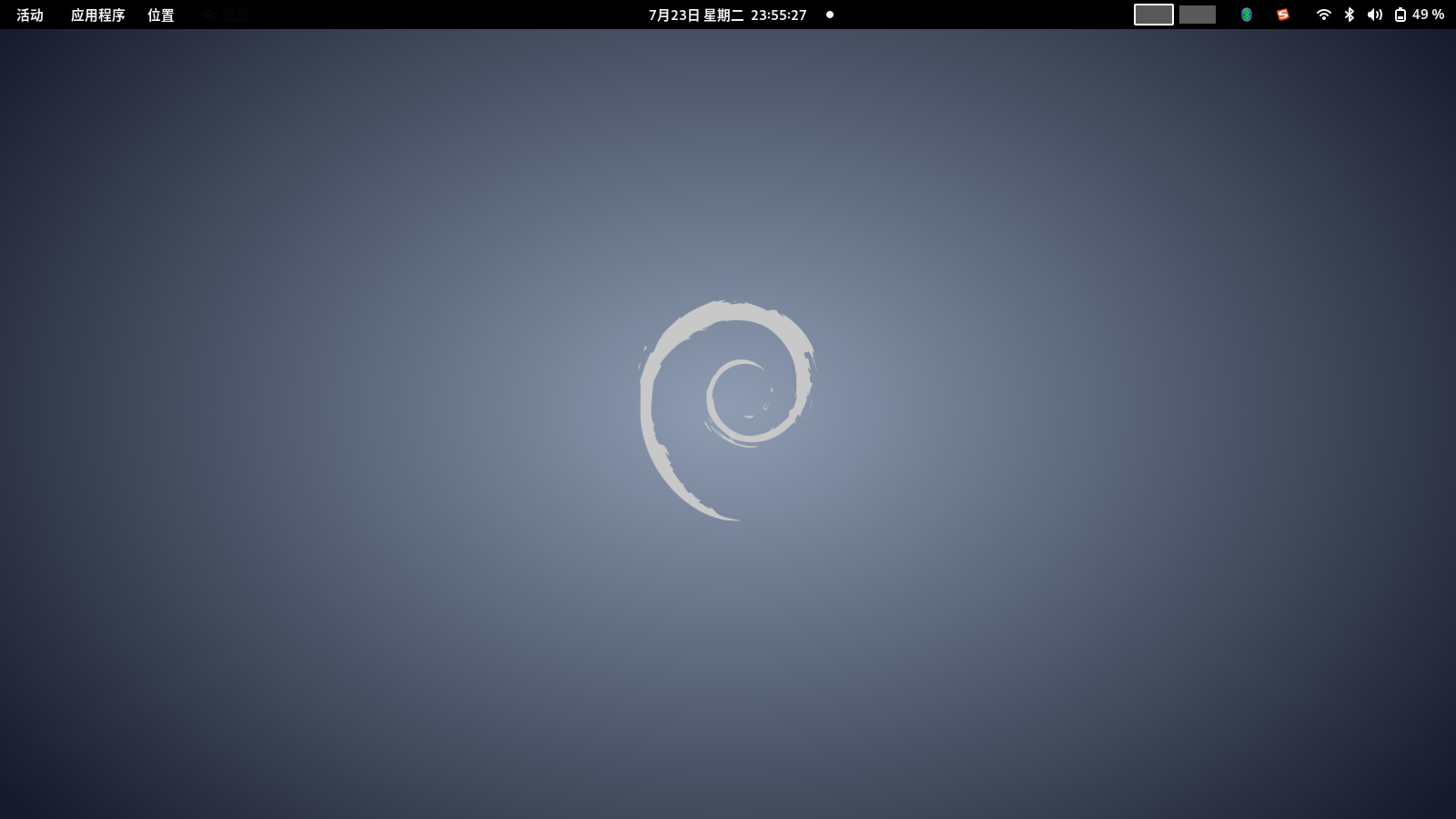Click the 49 % battery percentage
This screenshot has width=1456, height=819.
(1428, 15)
